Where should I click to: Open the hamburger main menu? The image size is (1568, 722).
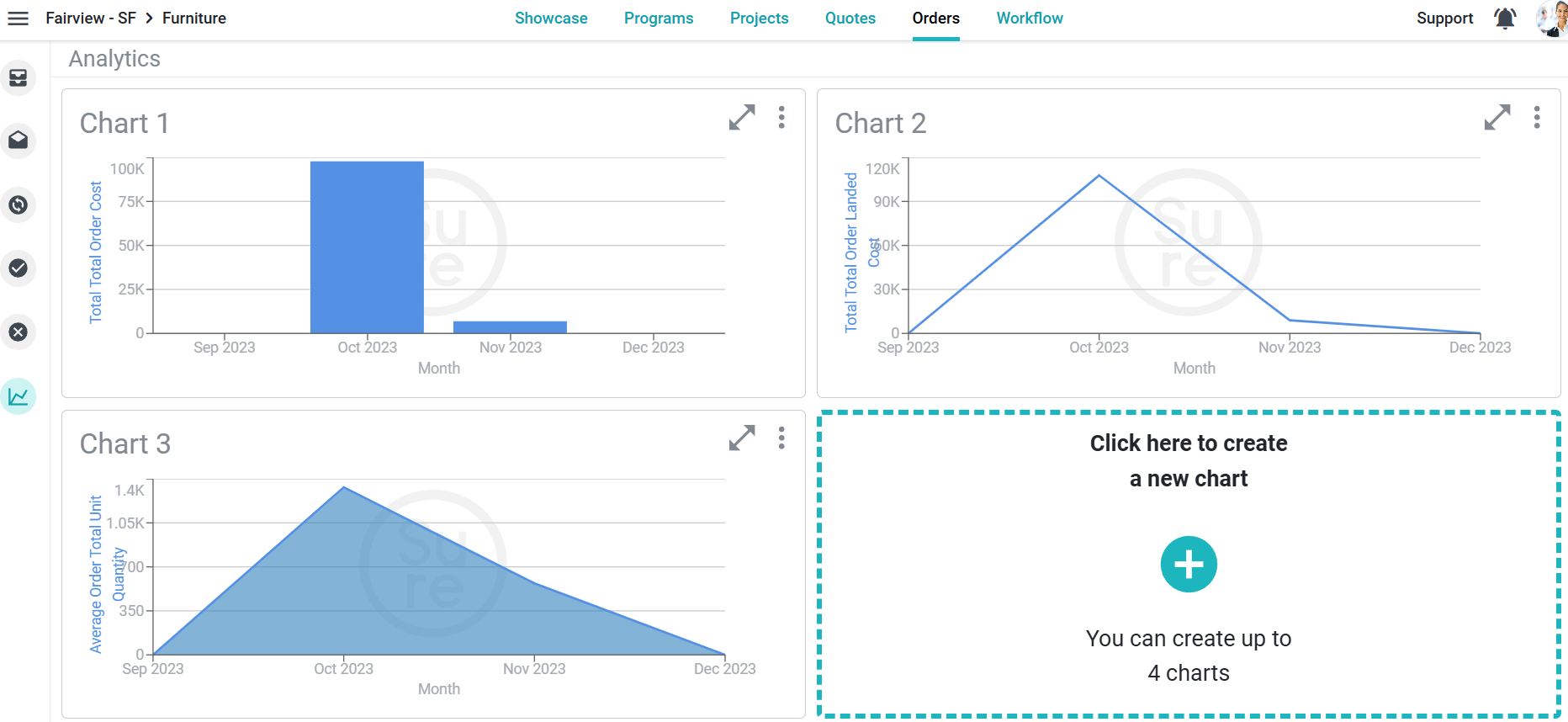[x=18, y=19]
